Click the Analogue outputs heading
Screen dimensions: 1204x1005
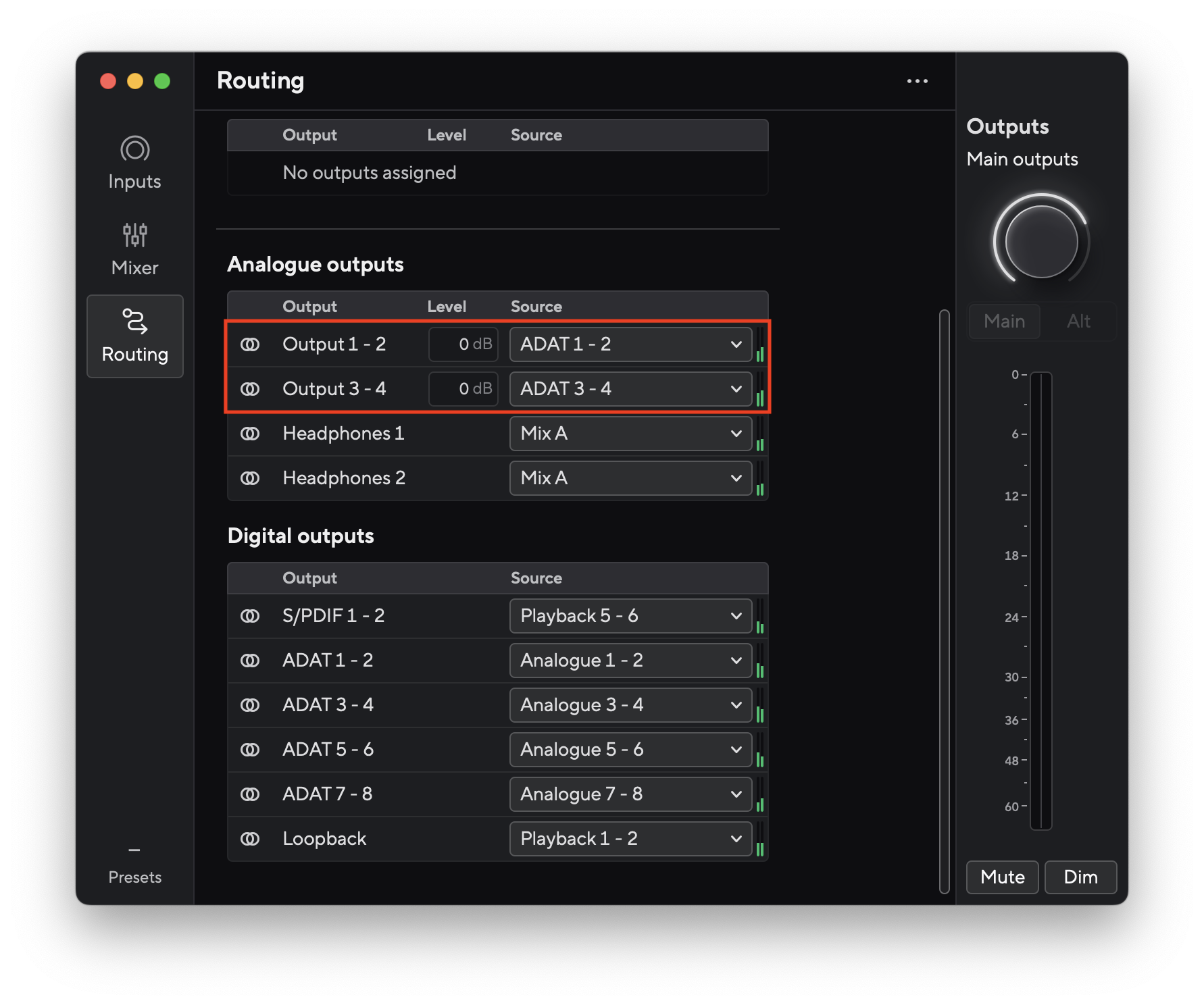tap(316, 265)
